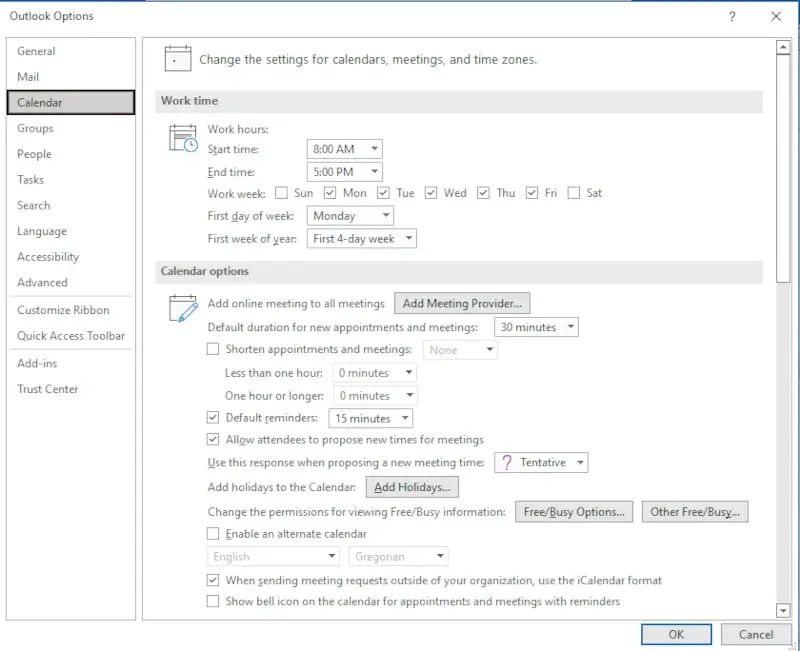
Task: Click the calendar icon beside the settings header
Action: tap(178, 58)
